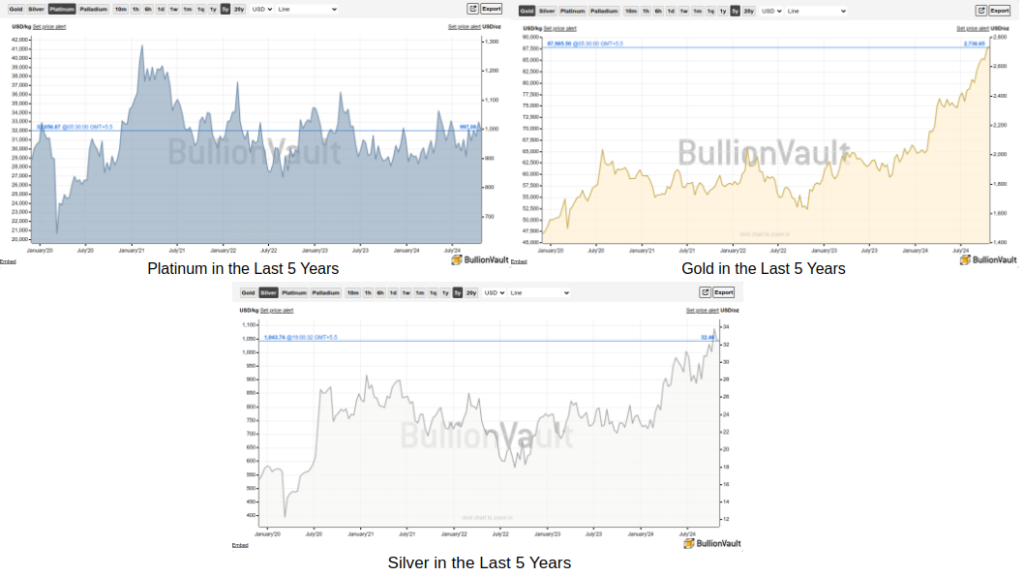This screenshot has width=1024, height=576.
Task: Click the 2,800 right-axis value on the Gold chart
Action: click(x=1000, y=37)
